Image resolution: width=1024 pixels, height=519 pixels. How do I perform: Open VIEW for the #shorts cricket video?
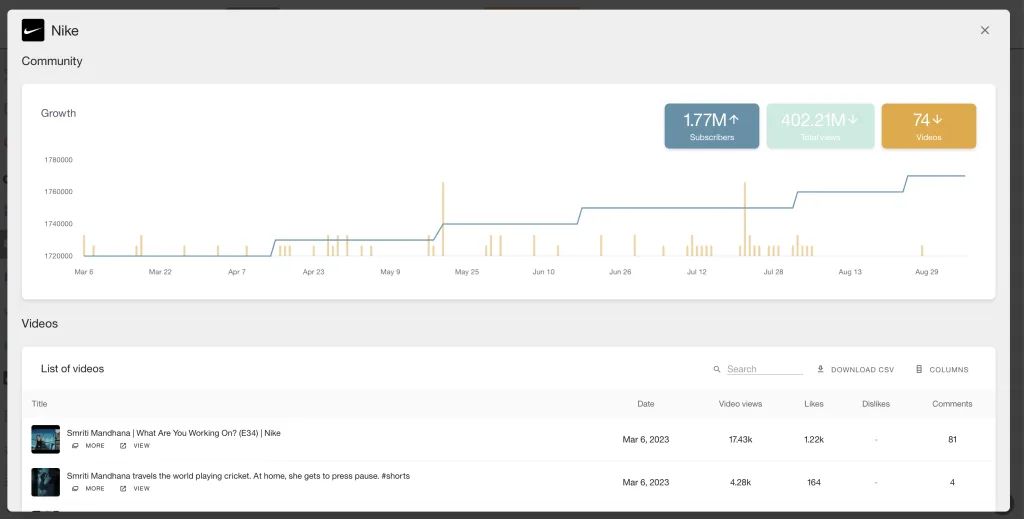click(135, 489)
